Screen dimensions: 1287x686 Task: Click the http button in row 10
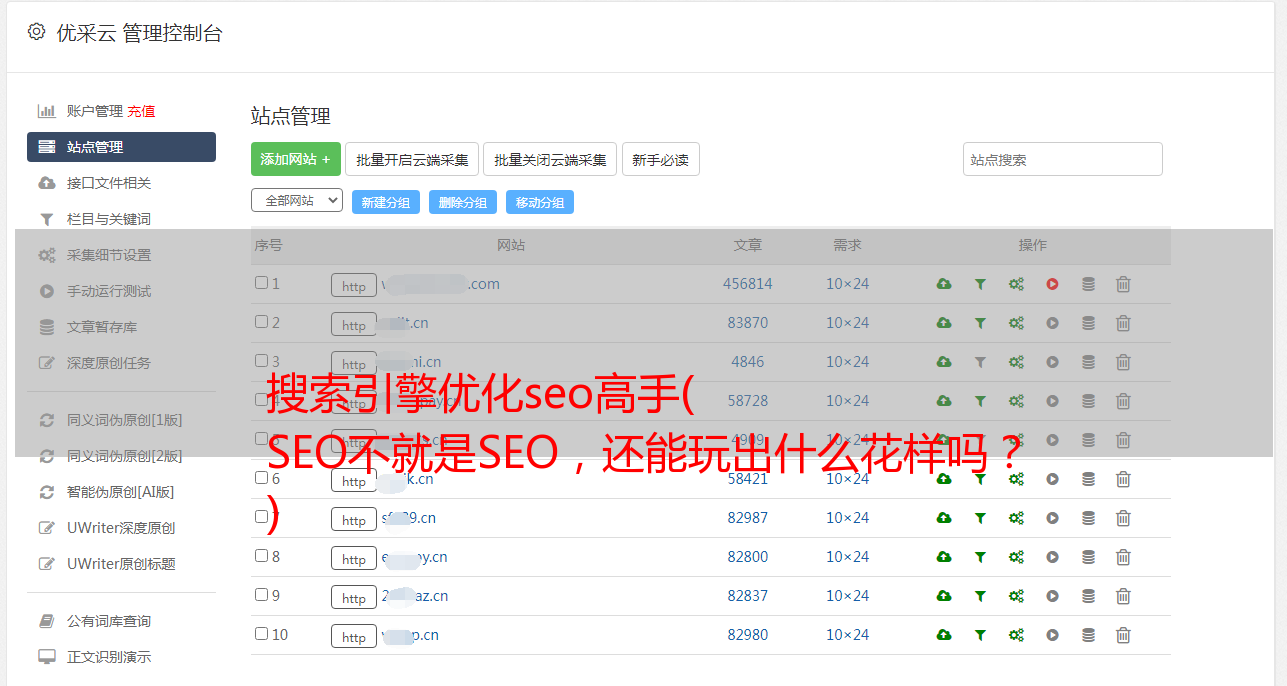[x=354, y=636]
